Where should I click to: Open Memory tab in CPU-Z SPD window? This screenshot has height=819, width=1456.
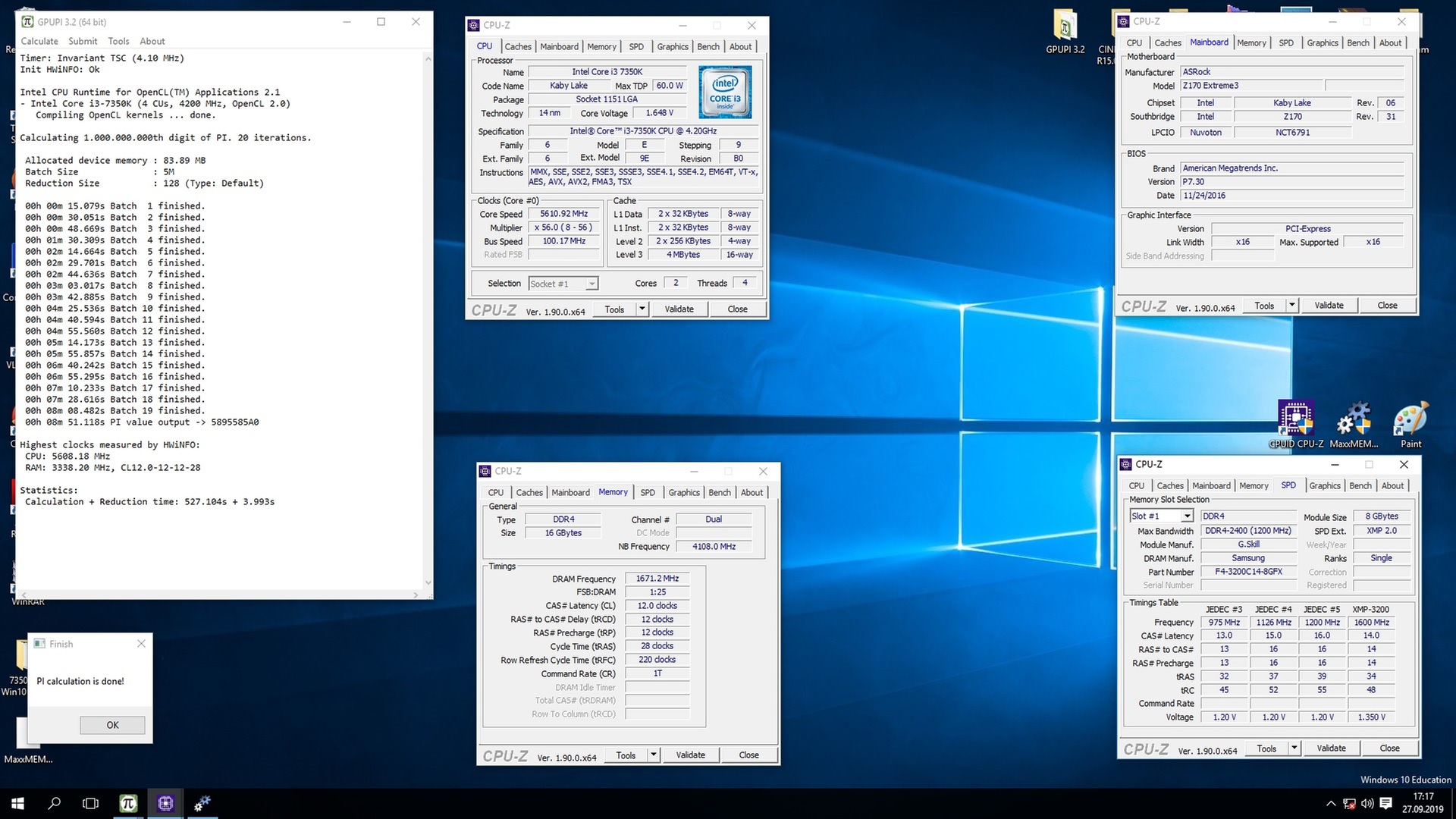[1254, 485]
